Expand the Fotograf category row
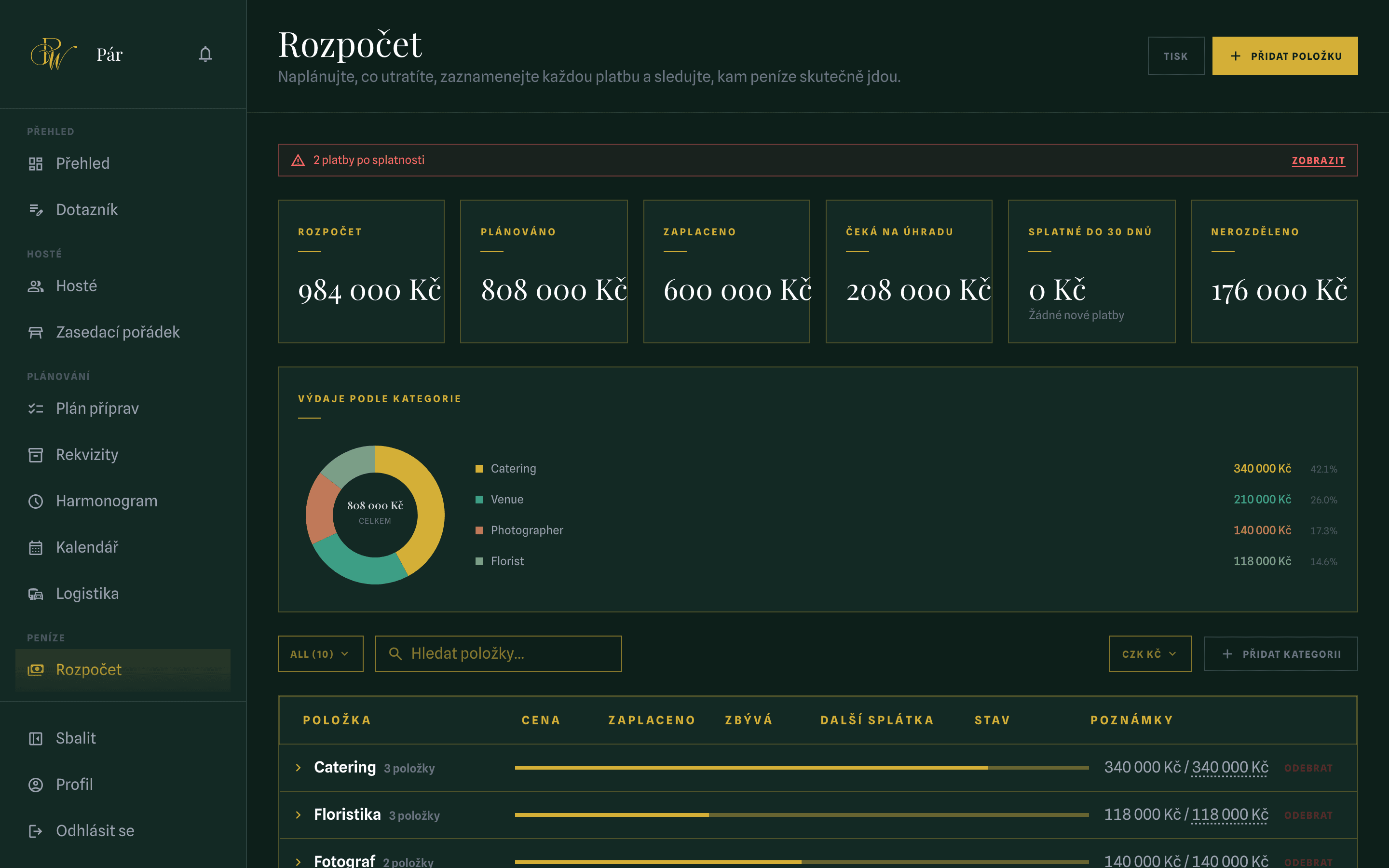 [x=298, y=862]
